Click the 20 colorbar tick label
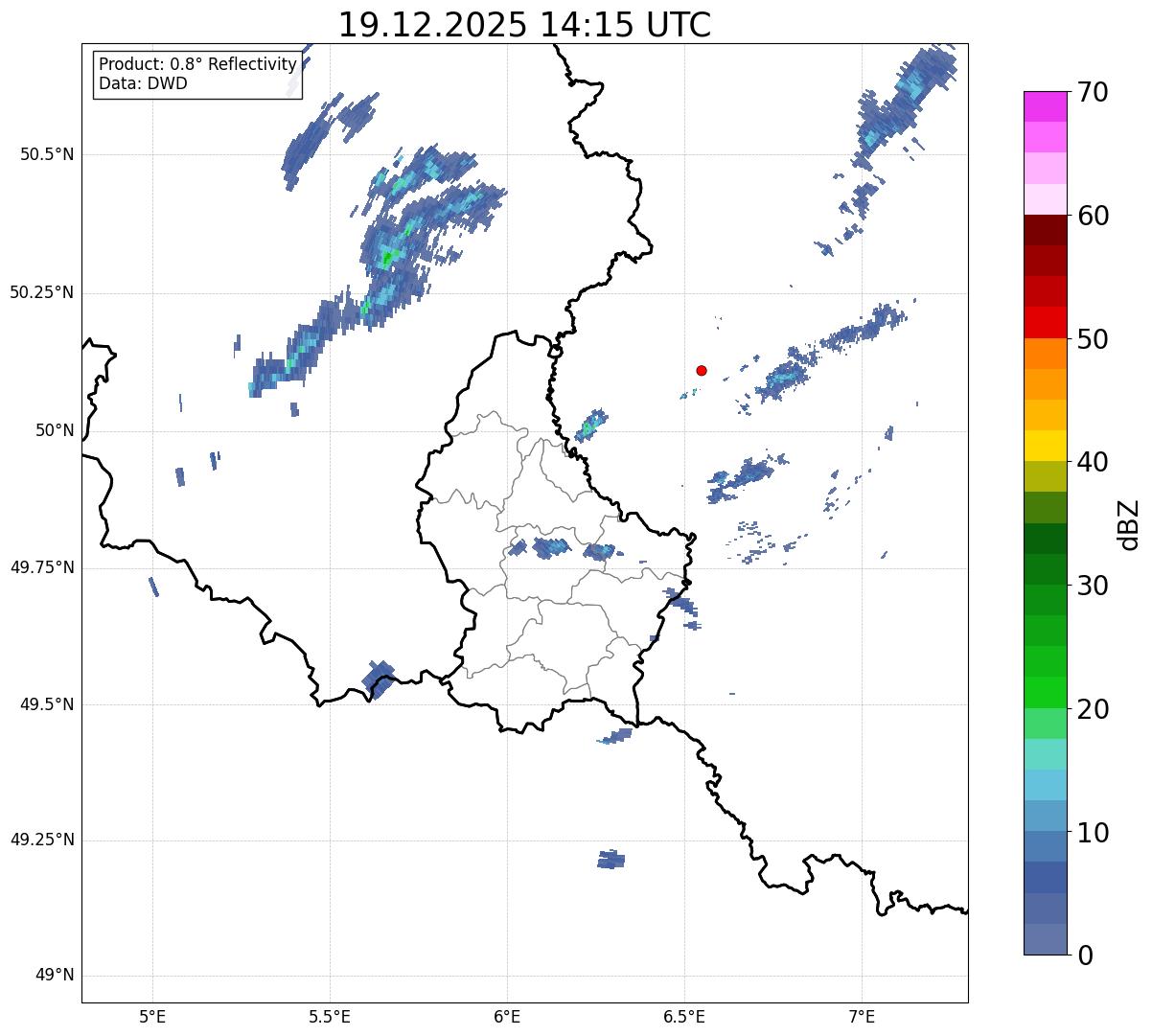1152x1036 pixels. pos(1094,709)
